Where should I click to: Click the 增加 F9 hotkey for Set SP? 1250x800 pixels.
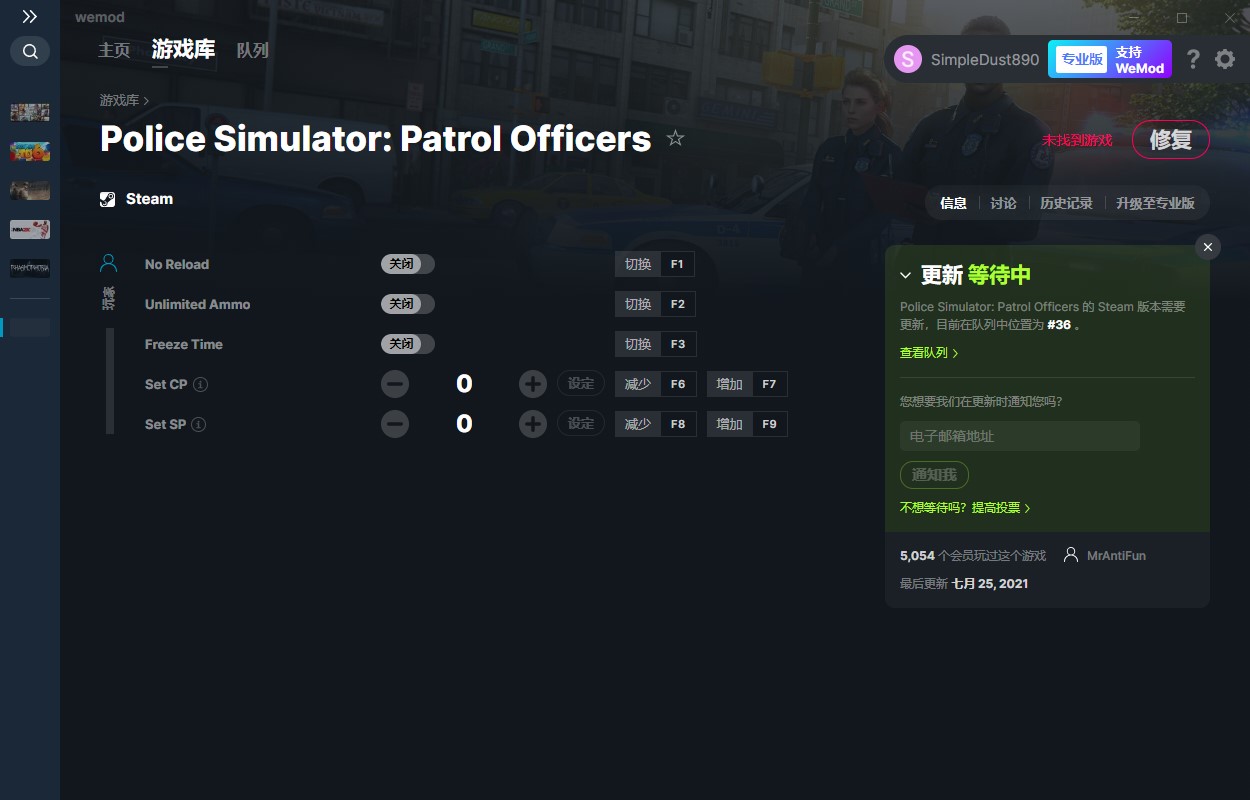(747, 424)
